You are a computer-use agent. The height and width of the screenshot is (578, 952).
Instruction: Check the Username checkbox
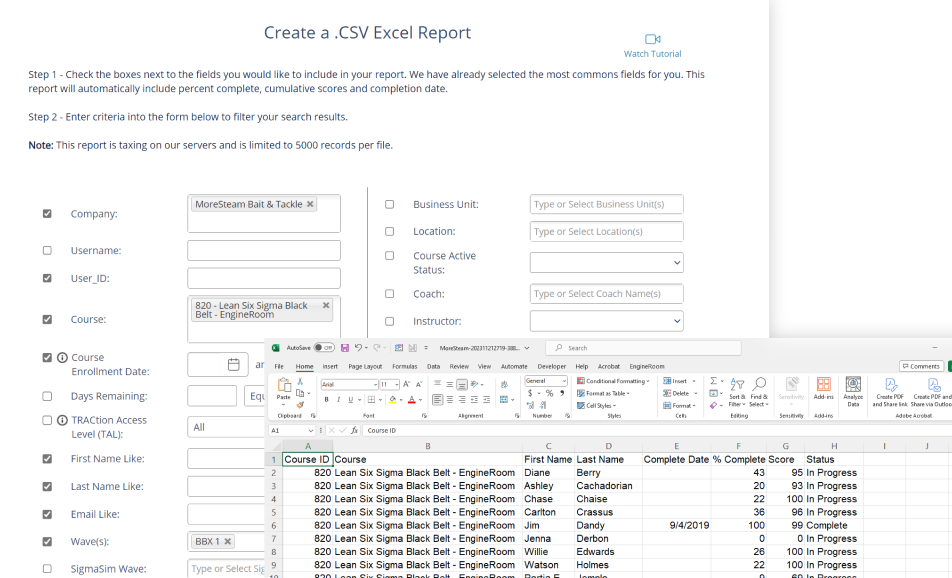point(47,250)
